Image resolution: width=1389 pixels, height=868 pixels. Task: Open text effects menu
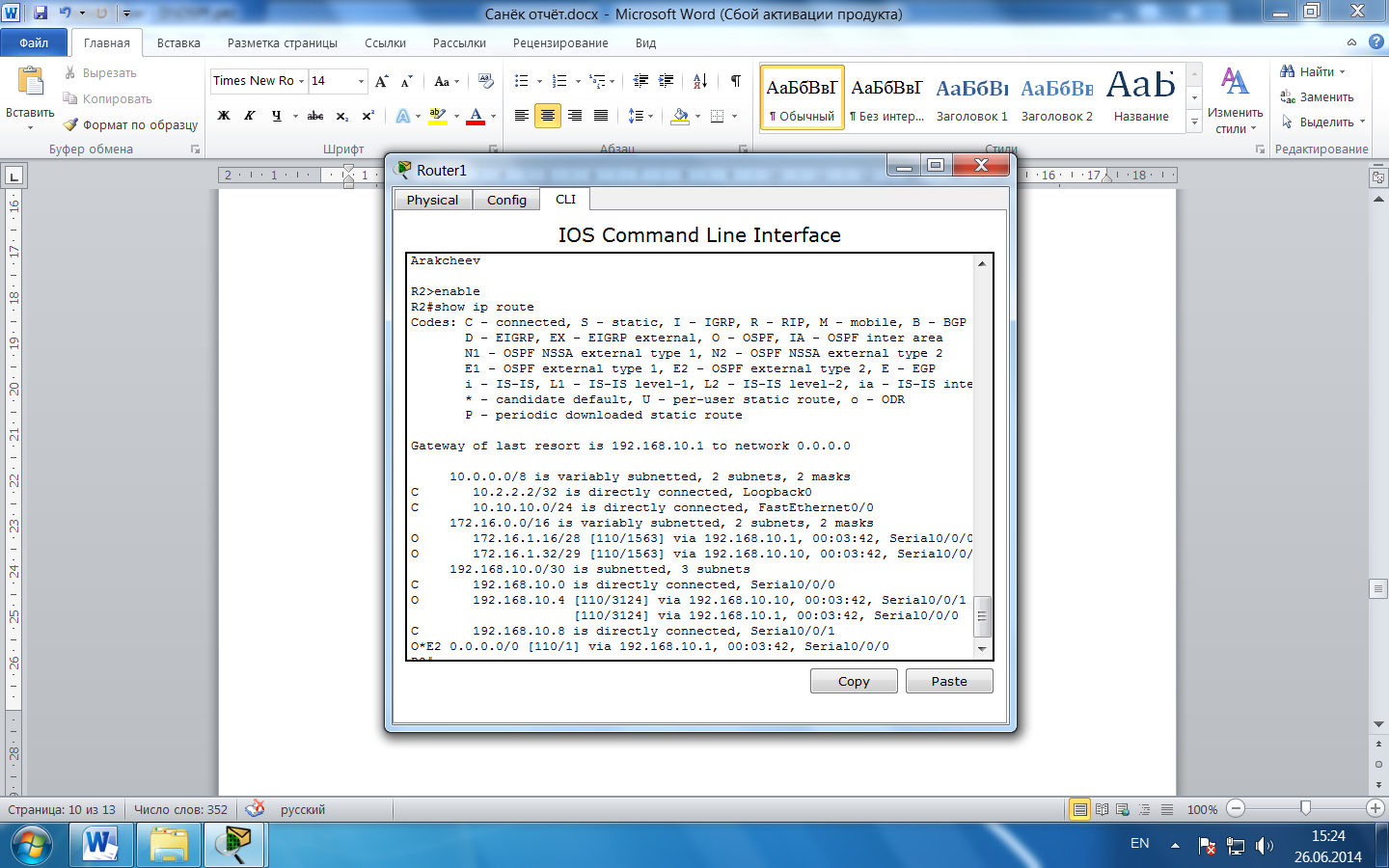tap(403, 116)
